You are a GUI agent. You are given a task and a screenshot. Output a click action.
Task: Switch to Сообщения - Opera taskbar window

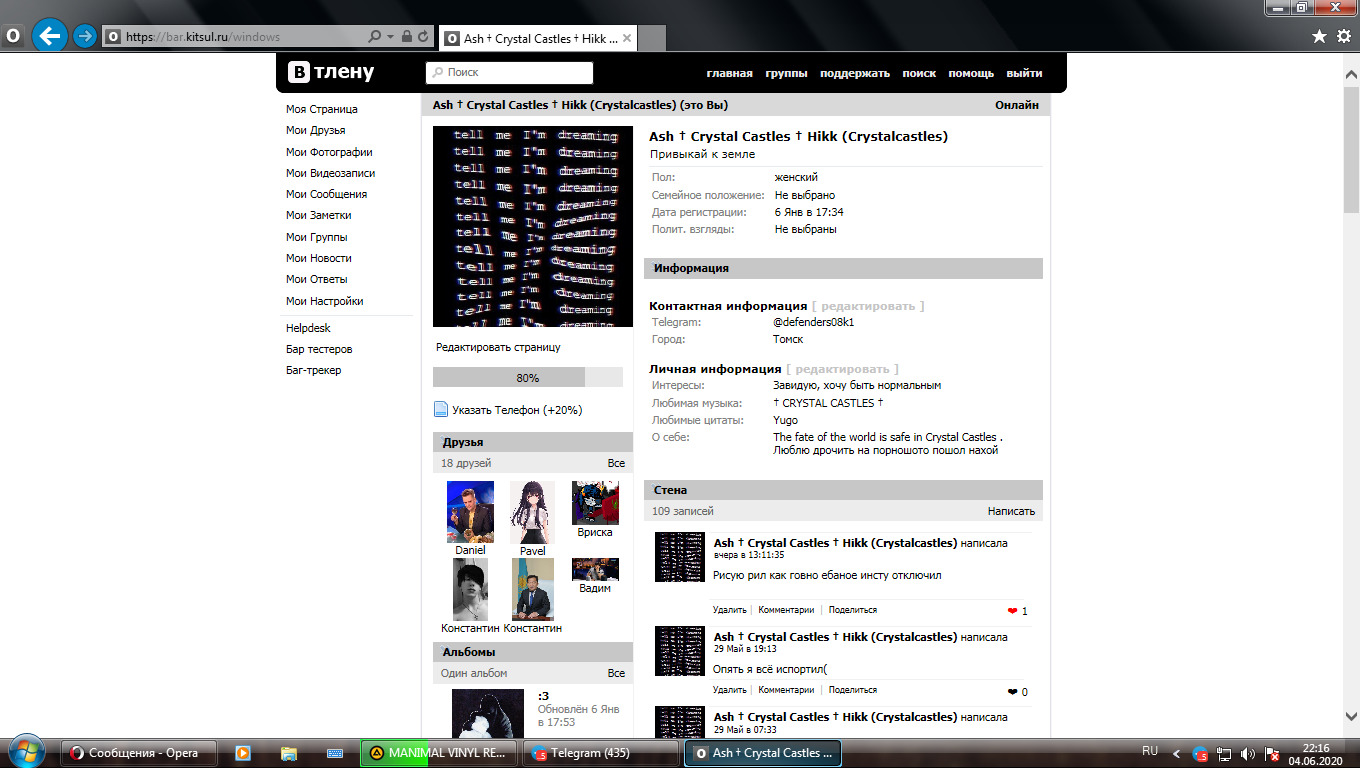pos(141,753)
